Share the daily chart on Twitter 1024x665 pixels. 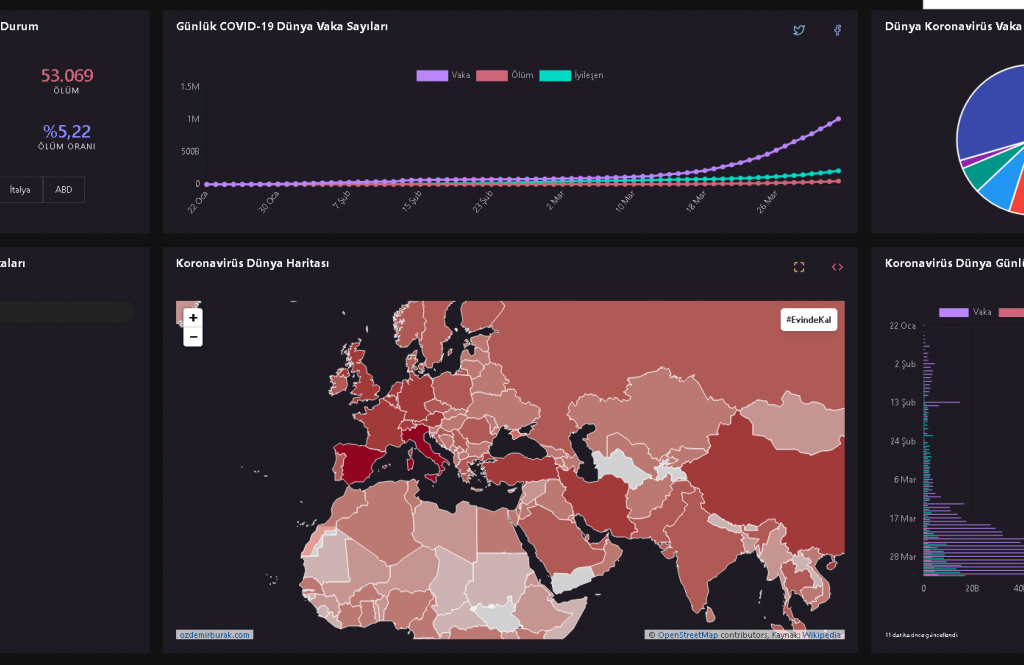(x=798, y=31)
